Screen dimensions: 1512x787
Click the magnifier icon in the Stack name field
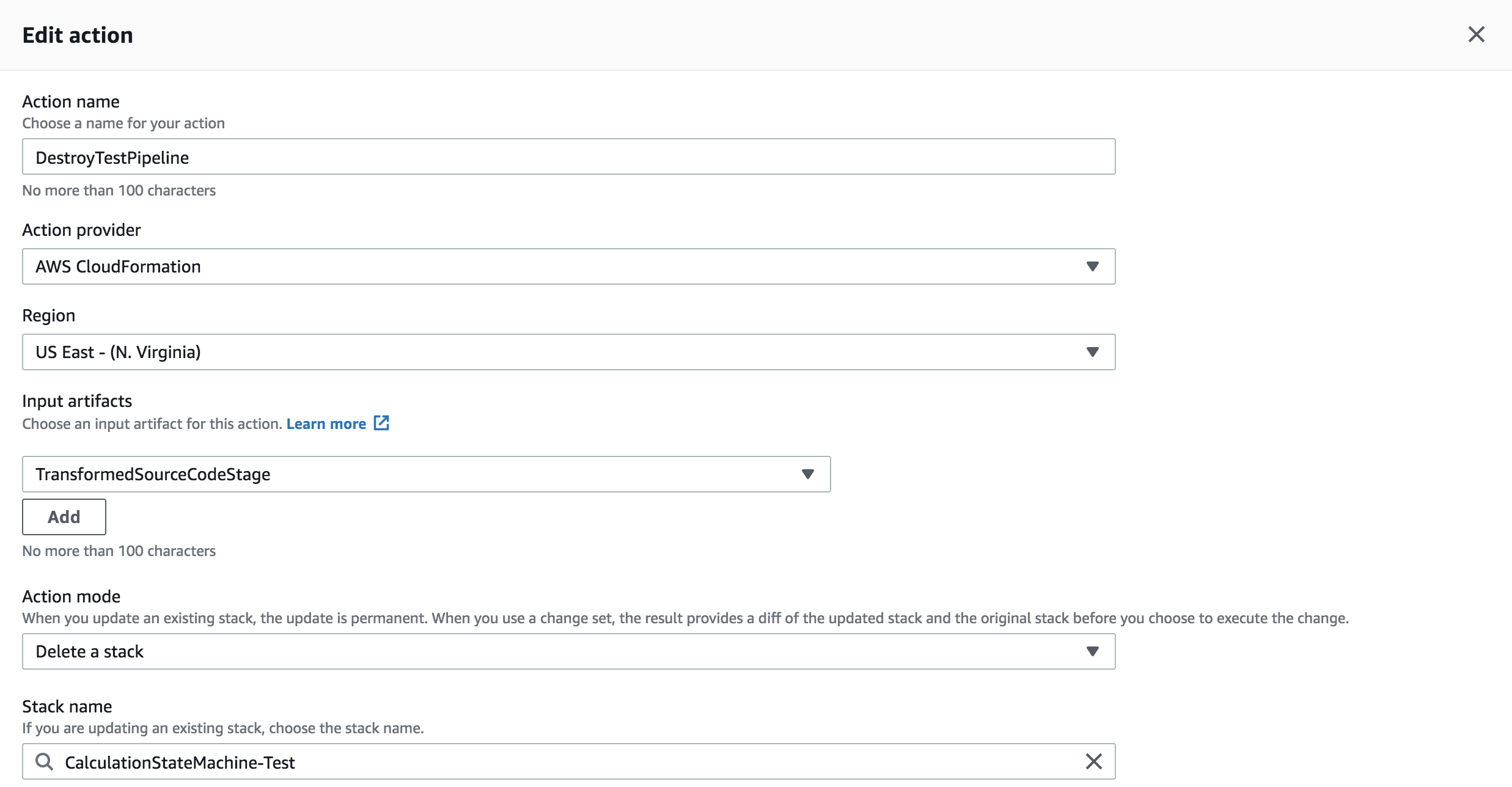click(43, 761)
